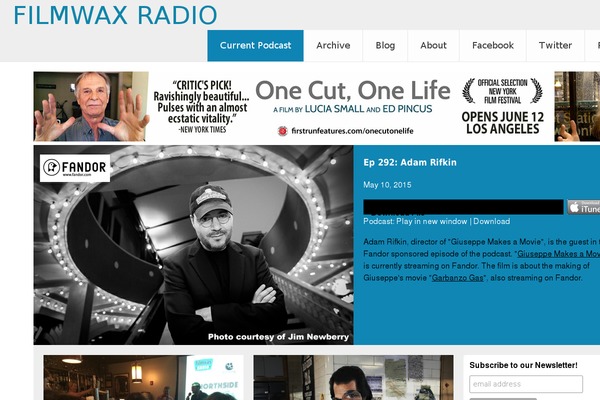Click the Photo courtesy of Jim Newberry caption
The image size is (600, 400).
click(x=278, y=337)
